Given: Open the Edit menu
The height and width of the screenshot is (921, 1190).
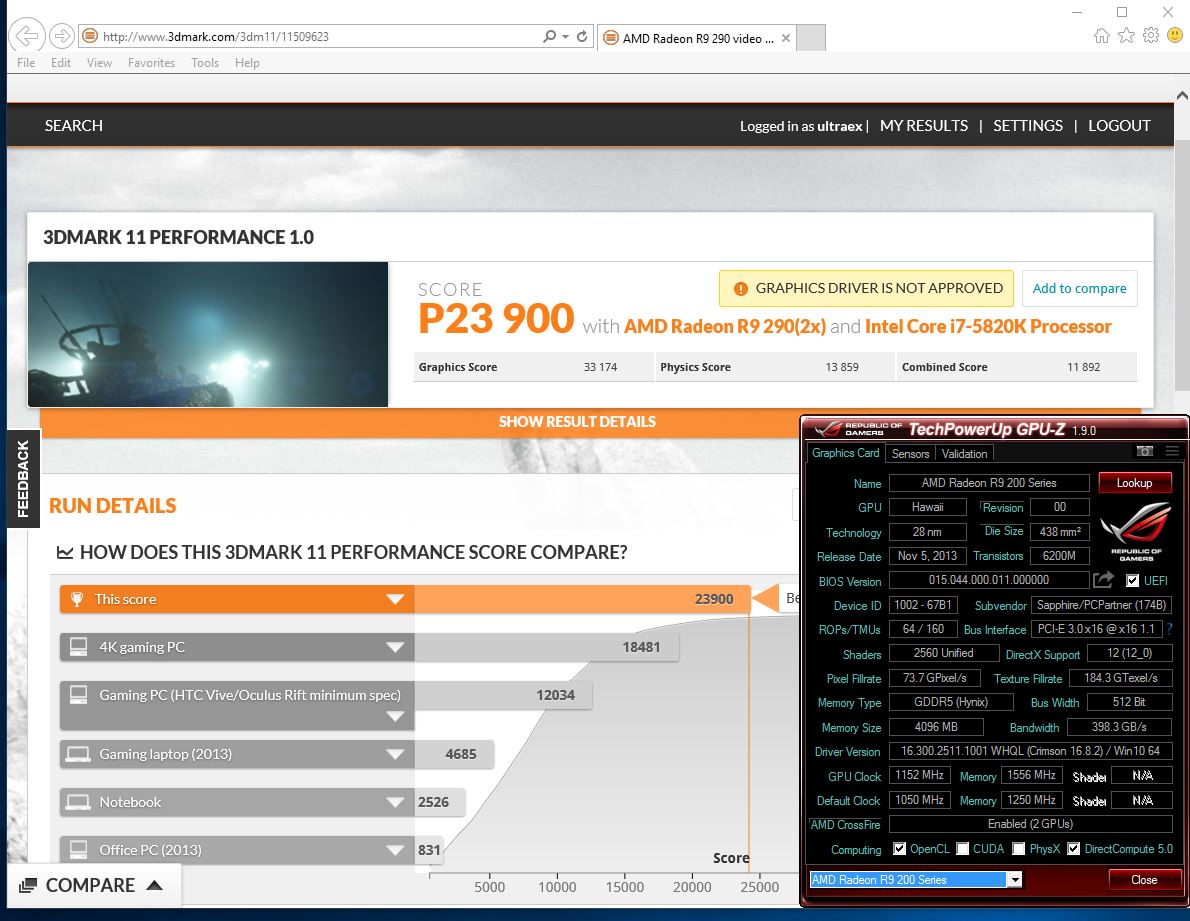Looking at the screenshot, I should [61, 63].
